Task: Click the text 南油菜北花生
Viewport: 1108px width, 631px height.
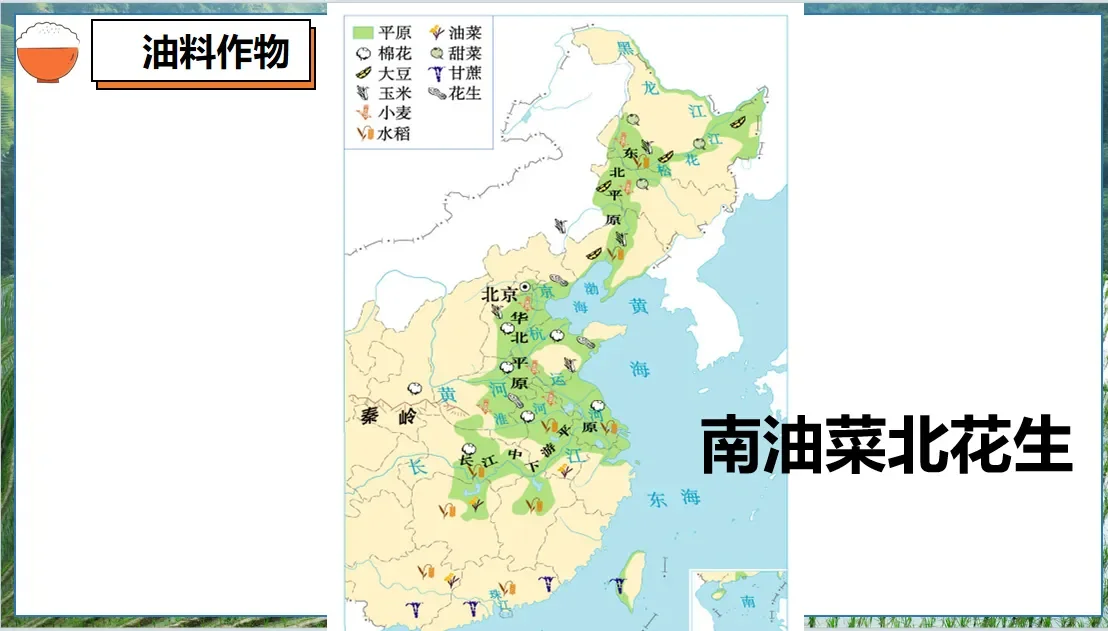Action: [888, 443]
